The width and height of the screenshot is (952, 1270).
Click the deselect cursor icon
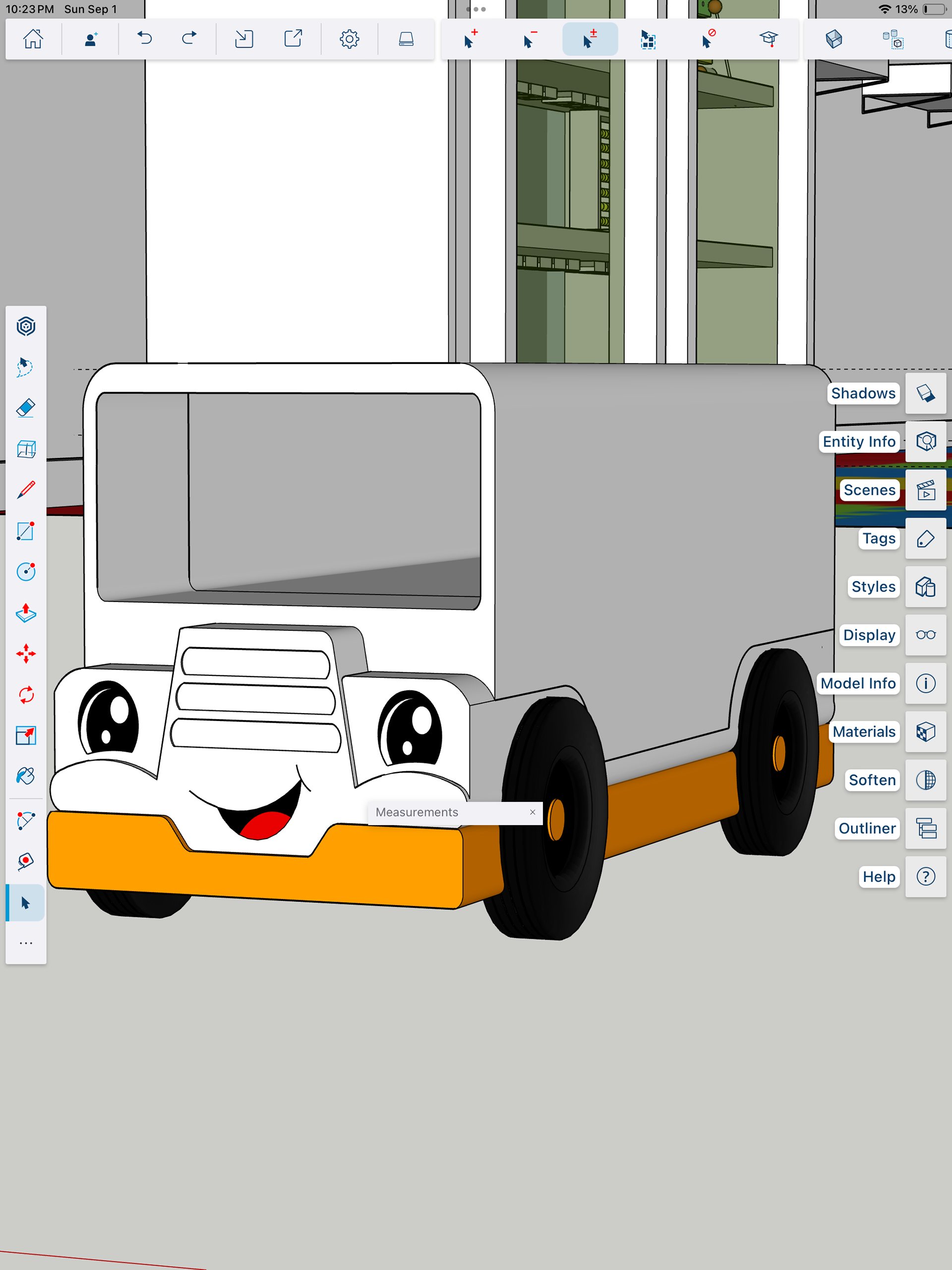[x=708, y=39]
